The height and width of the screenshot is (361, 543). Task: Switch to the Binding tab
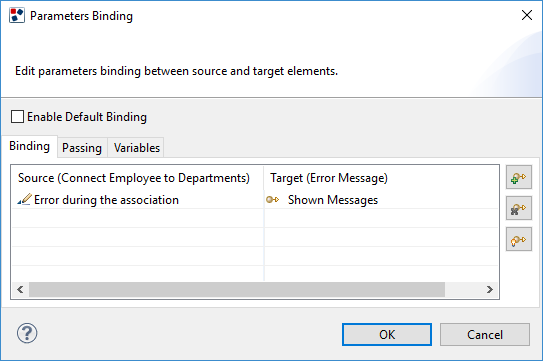click(29, 146)
